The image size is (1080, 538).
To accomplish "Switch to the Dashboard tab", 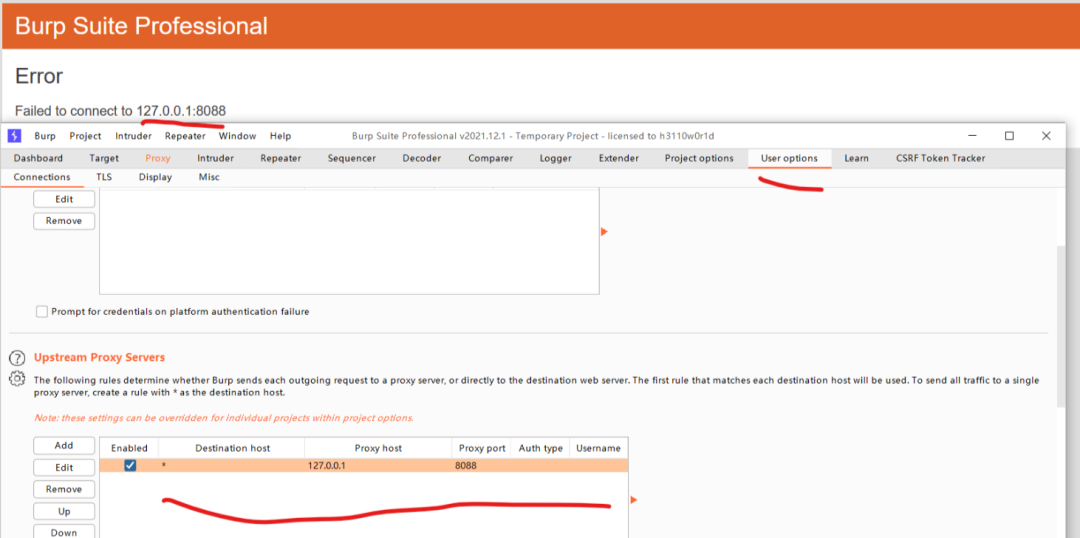I will point(38,158).
